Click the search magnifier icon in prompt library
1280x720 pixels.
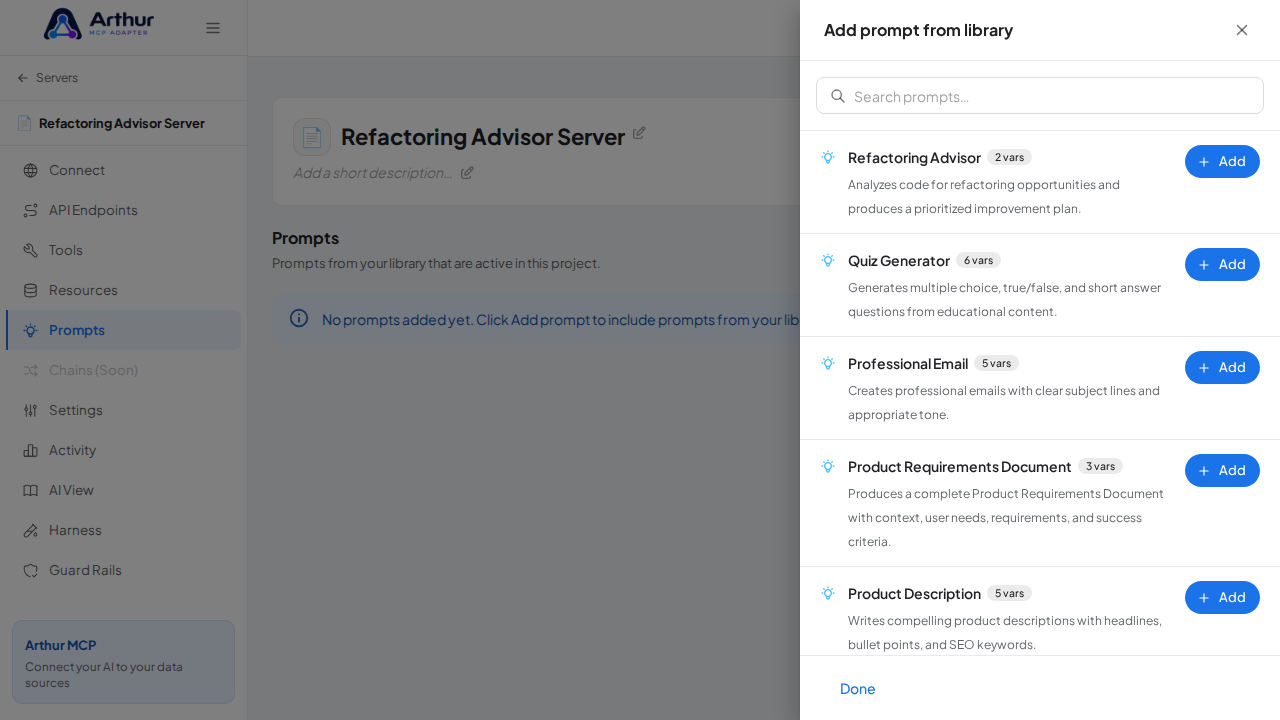[x=838, y=96]
